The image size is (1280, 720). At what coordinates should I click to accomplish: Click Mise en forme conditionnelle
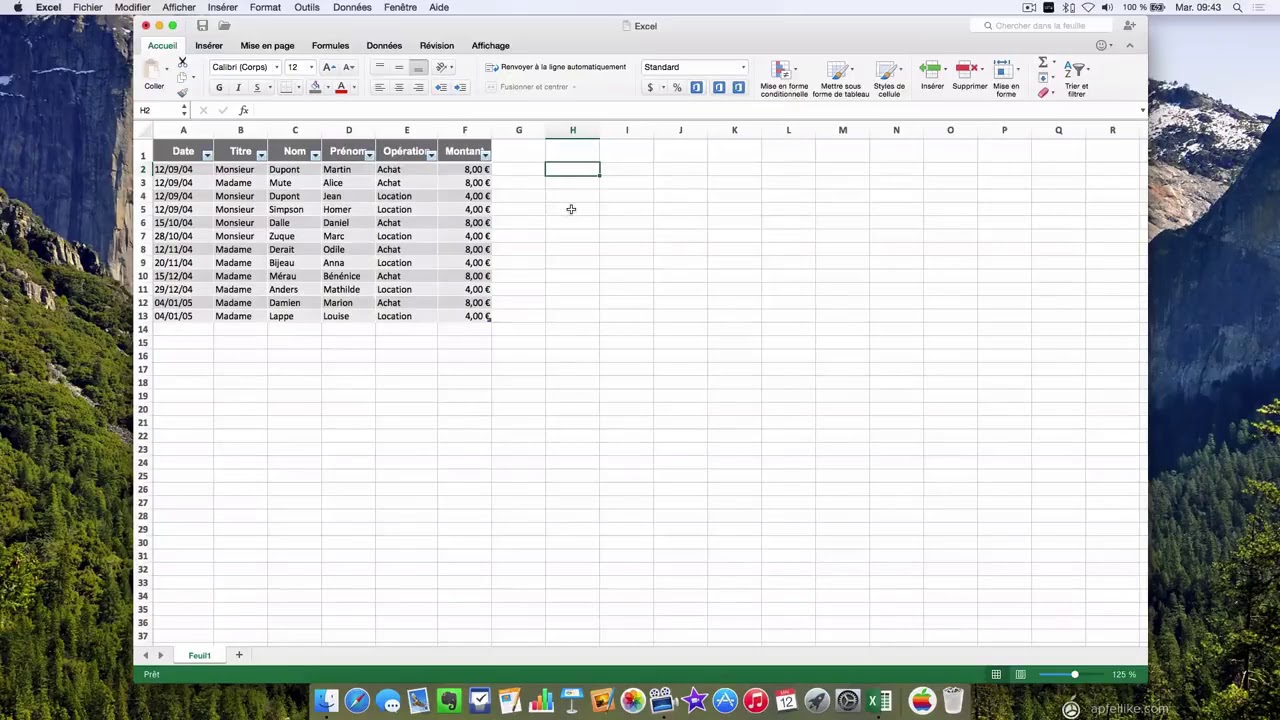click(784, 78)
